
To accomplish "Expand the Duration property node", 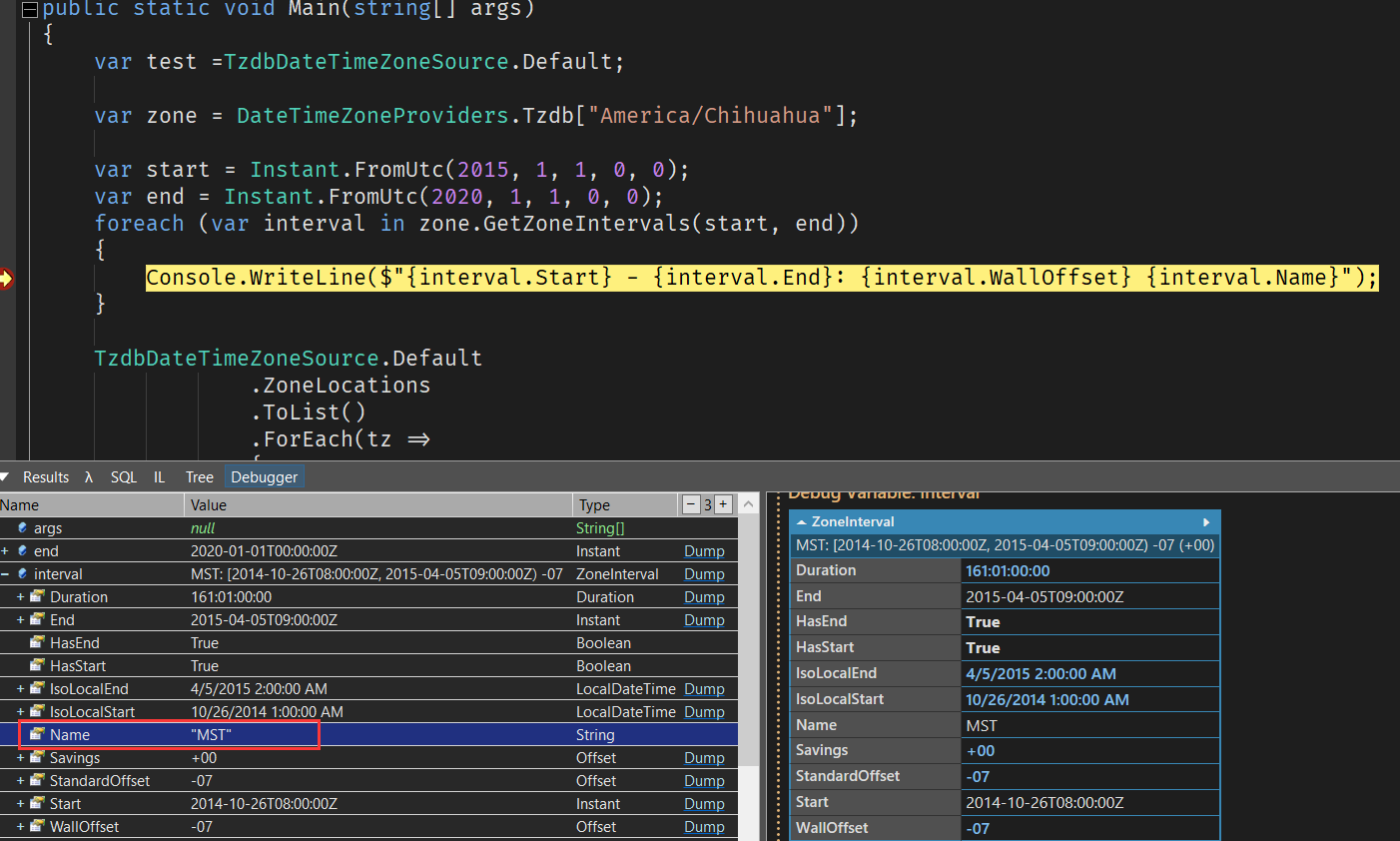I will click(x=22, y=596).
